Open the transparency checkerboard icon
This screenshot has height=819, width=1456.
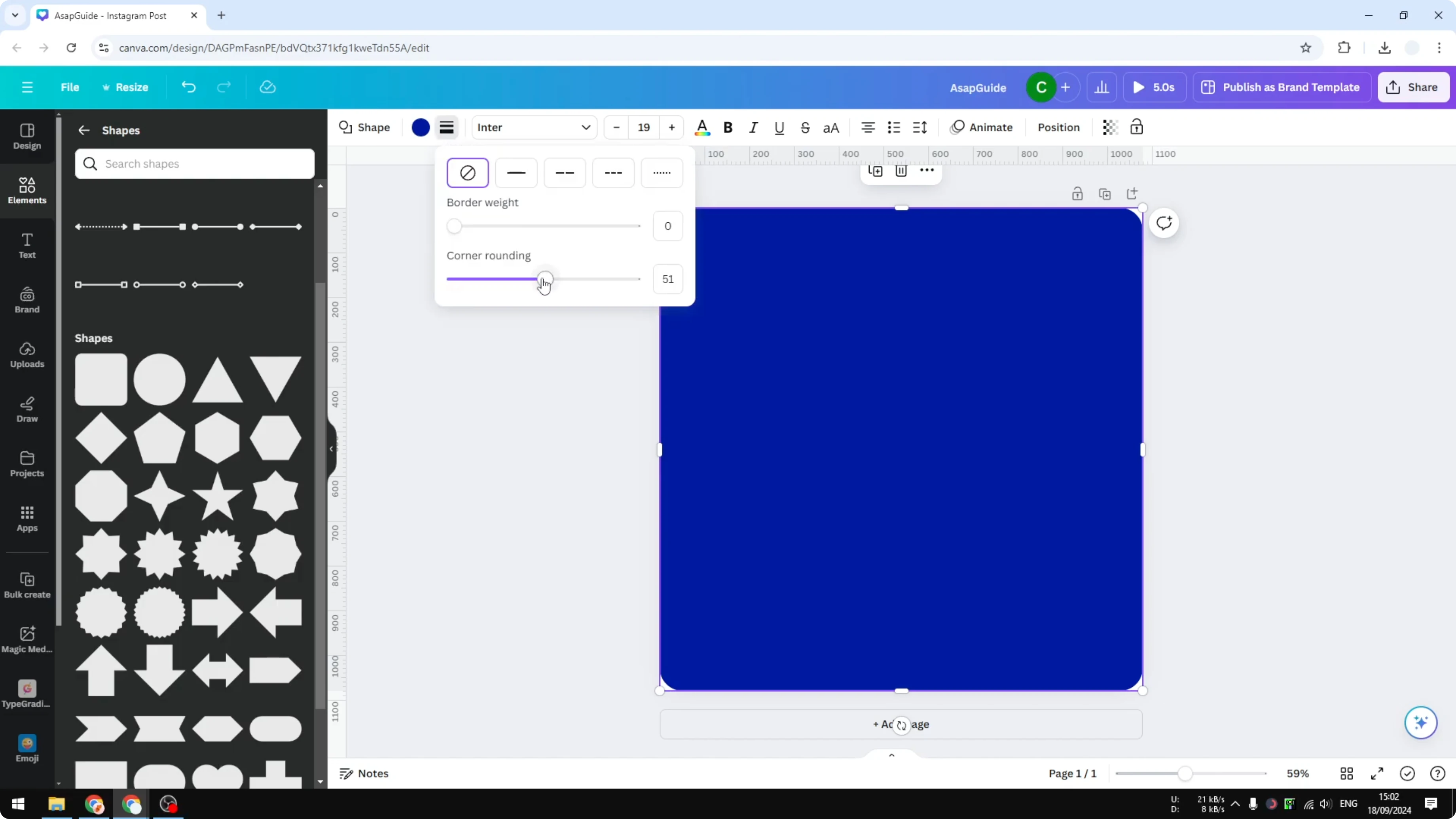1110,127
